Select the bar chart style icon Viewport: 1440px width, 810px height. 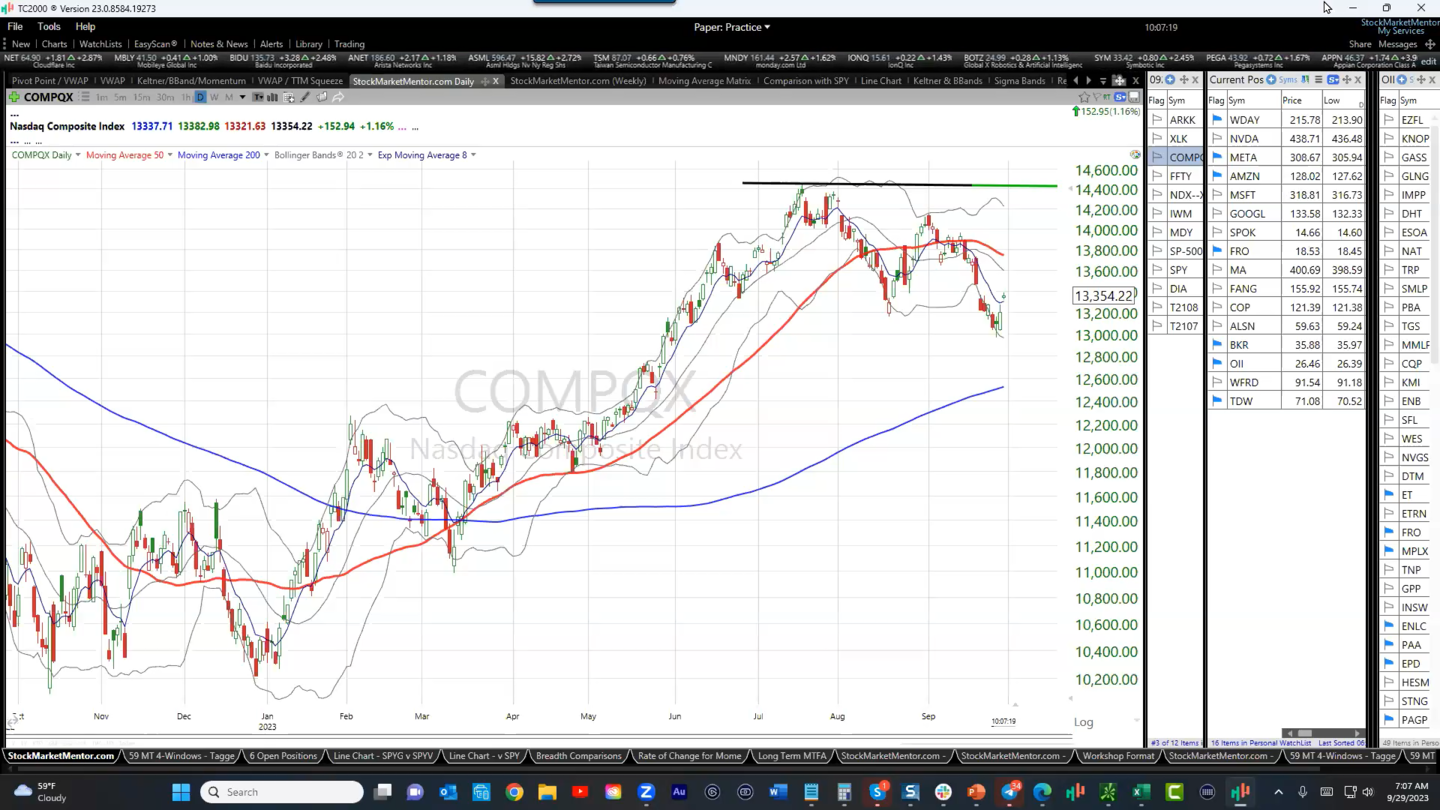[x=272, y=97]
